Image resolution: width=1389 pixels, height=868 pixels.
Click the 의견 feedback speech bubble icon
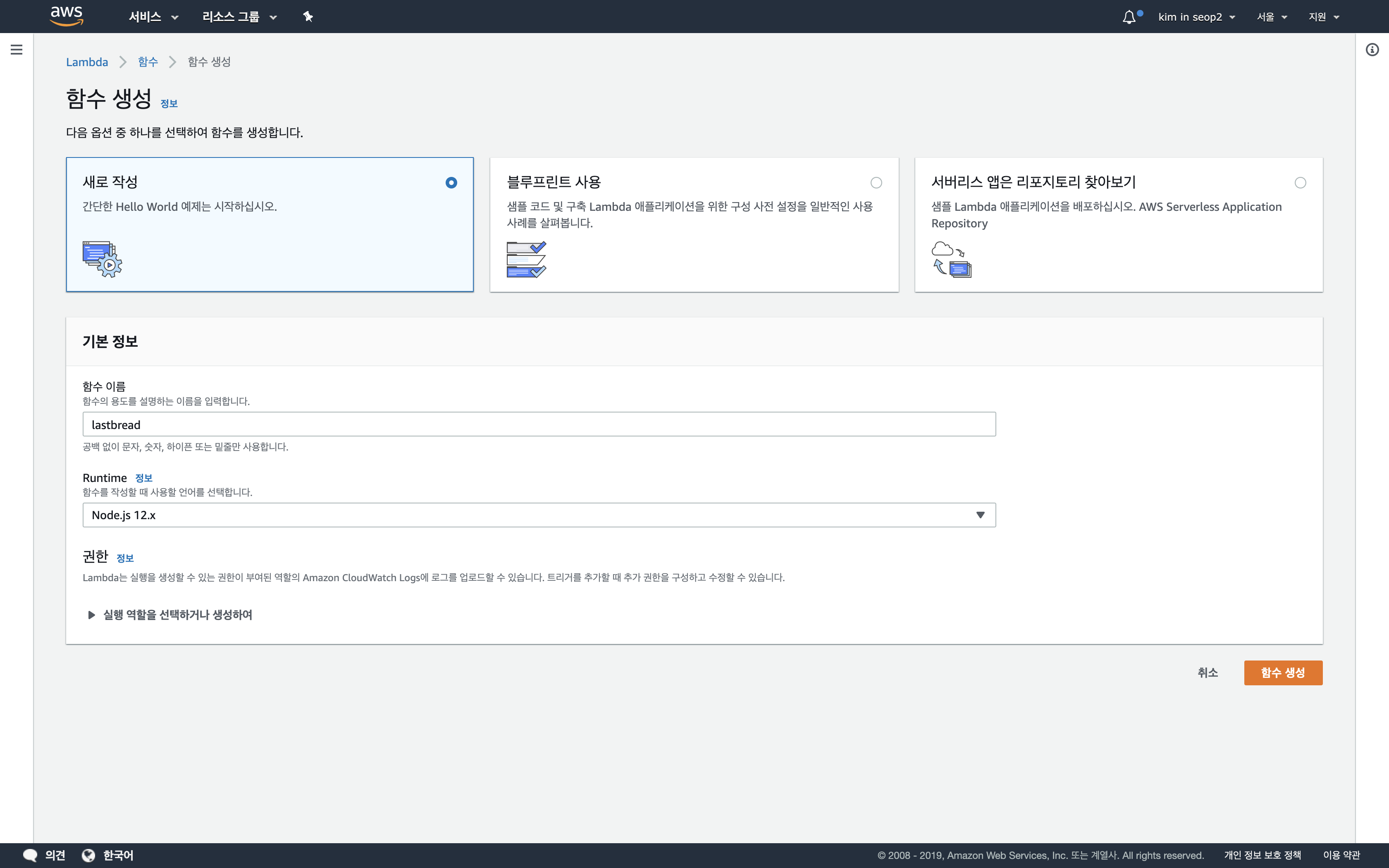click(30, 855)
